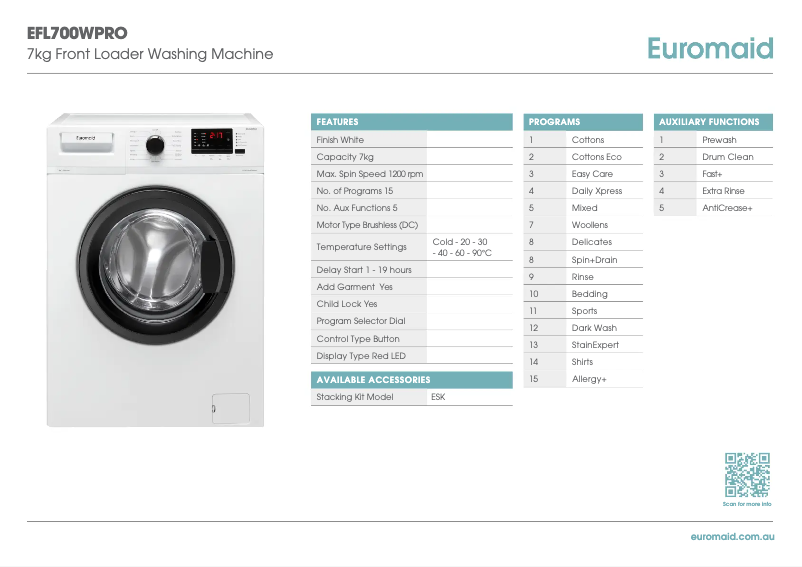Click the EFL700WPRO model title
This screenshot has width=802, height=567.
77,33
